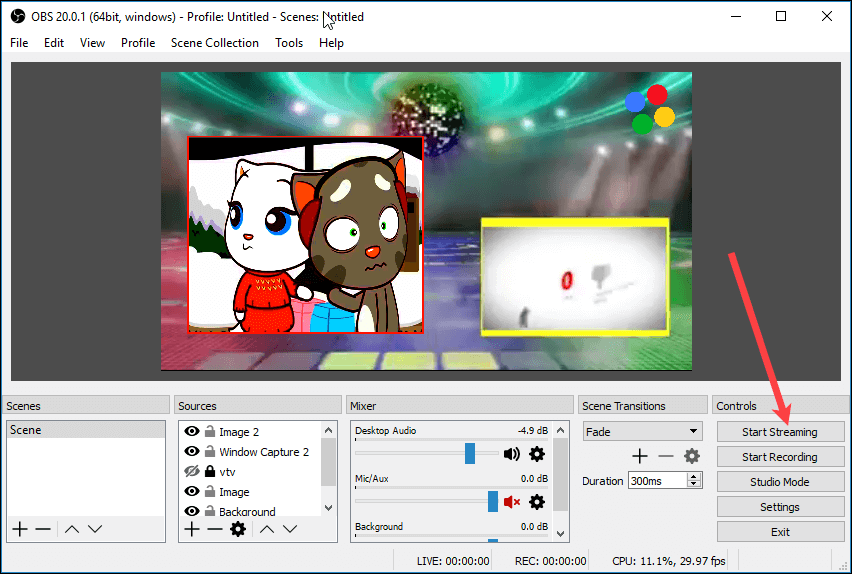Toggle lock on Image source
Viewport: 852px width, 574px height.
[210, 491]
